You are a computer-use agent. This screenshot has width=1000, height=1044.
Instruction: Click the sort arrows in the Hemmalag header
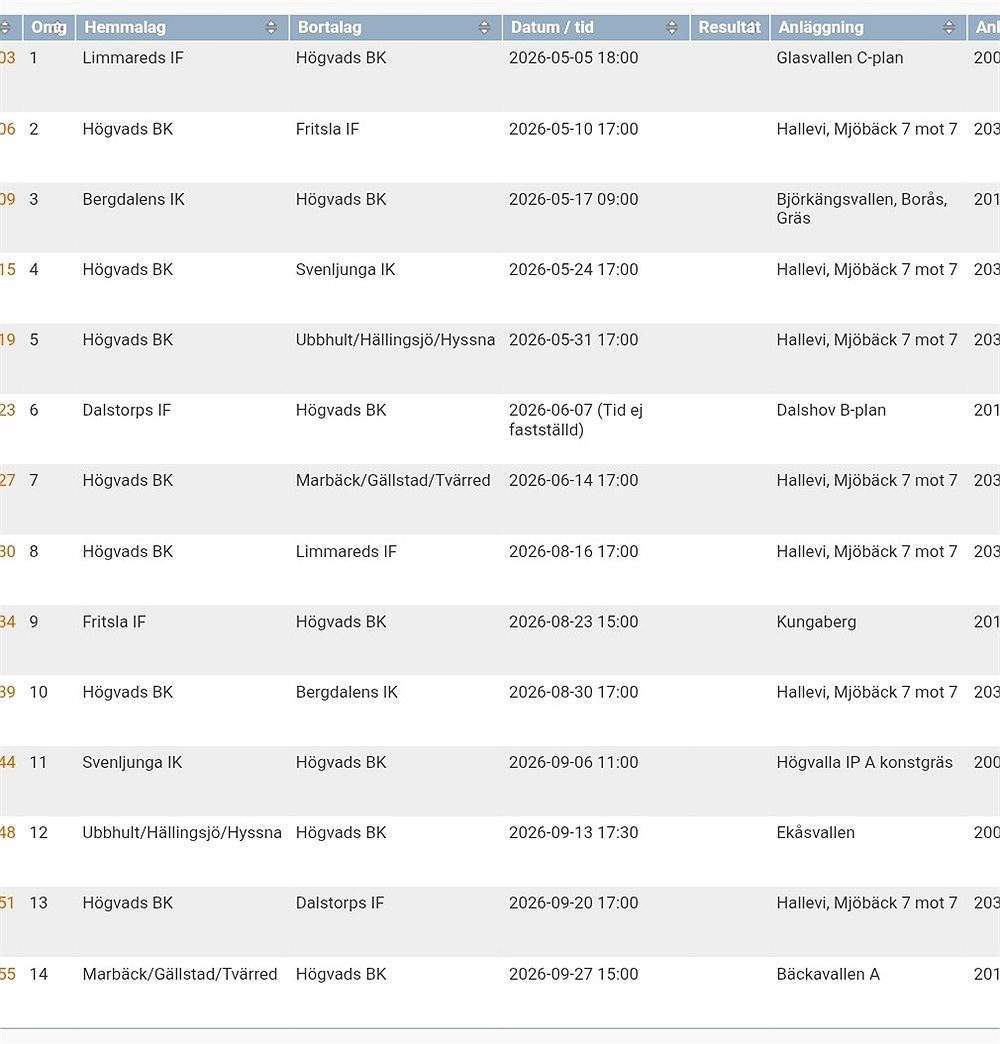(270, 28)
